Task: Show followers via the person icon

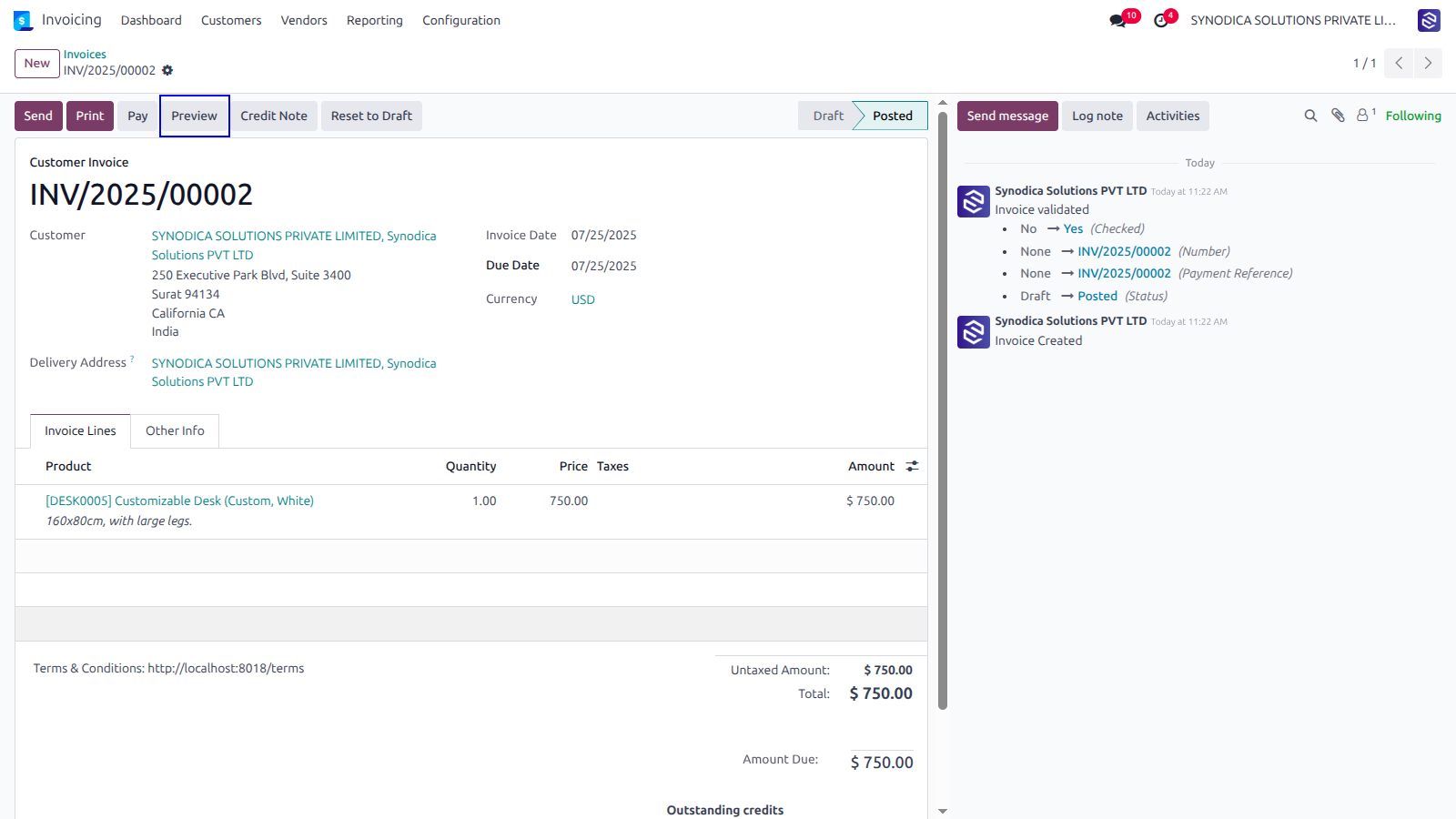Action: click(x=1363, y=116)
